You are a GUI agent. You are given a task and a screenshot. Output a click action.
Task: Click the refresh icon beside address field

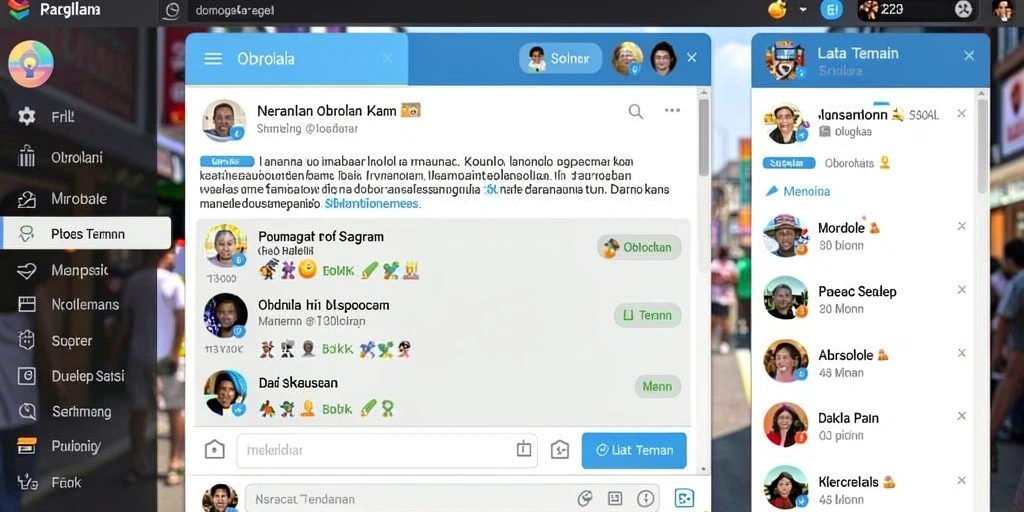point(171,10)
